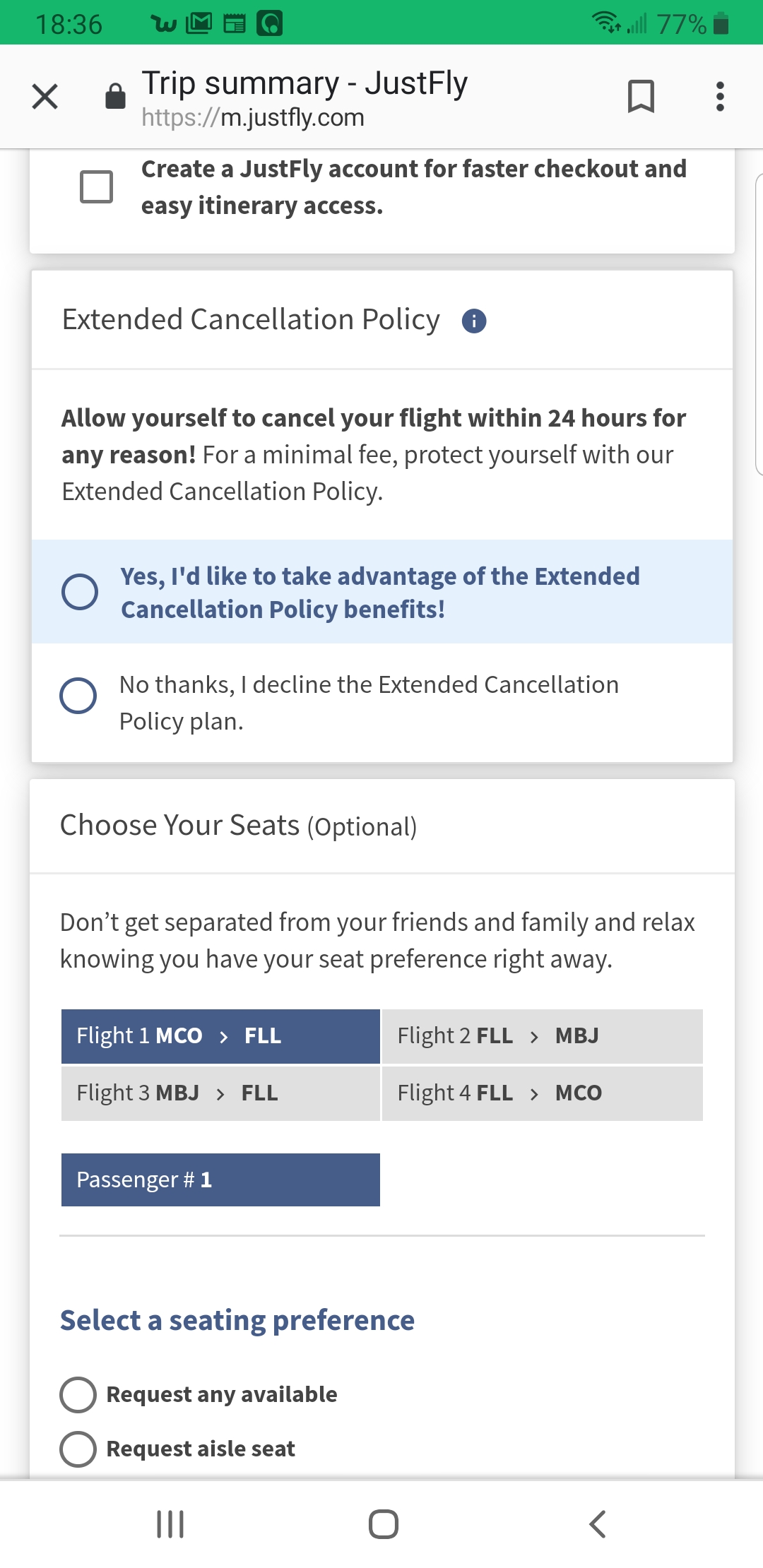
Task: Open the recent apps overview
Action: tap(170, 1524)
